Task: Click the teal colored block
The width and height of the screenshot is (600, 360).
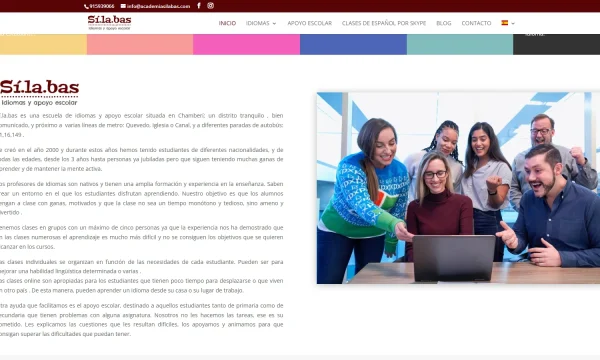Action: pyautogui.click(x=460, y=44)
